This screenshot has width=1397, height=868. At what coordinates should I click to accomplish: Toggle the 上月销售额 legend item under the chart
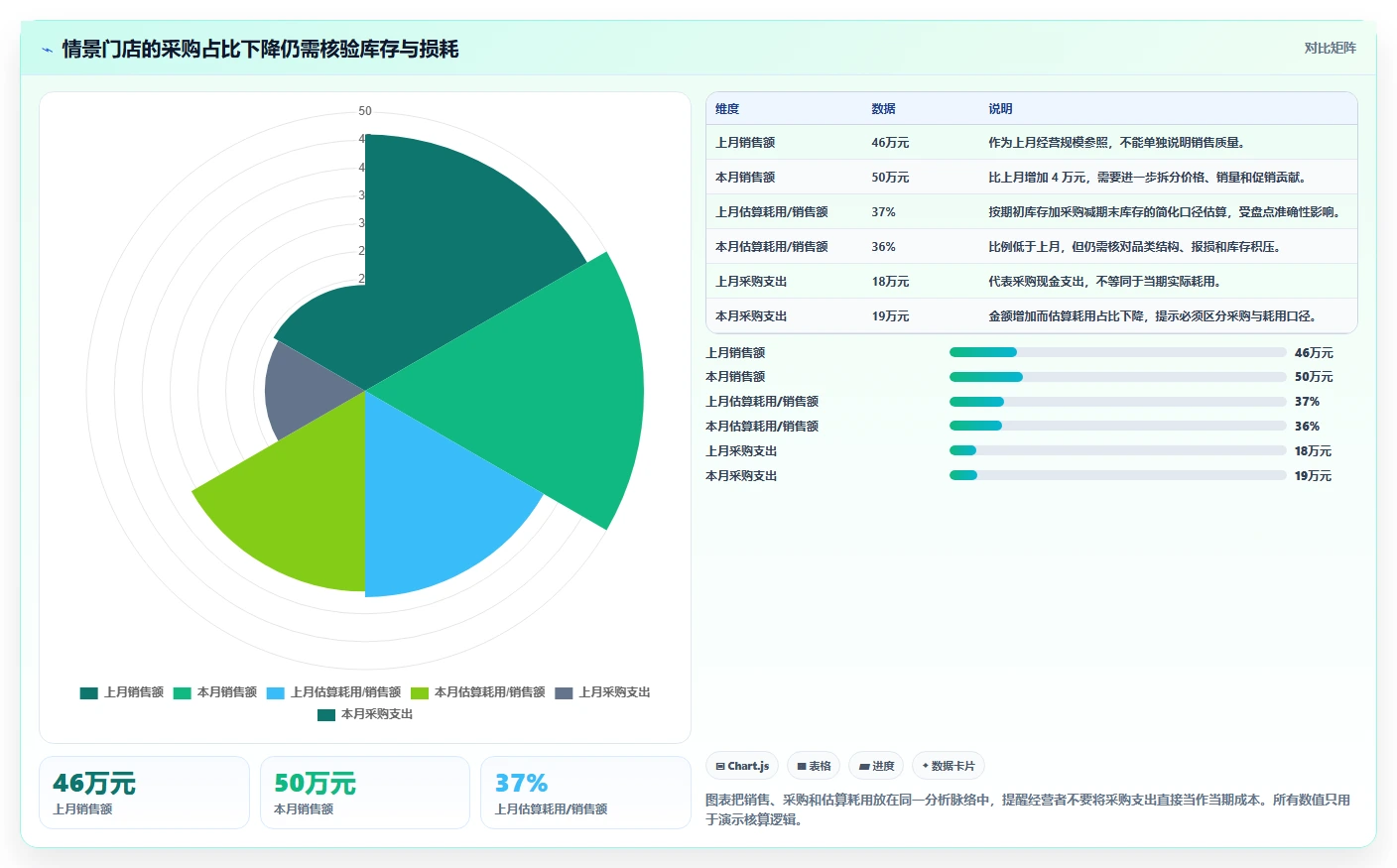pos(122,692)
